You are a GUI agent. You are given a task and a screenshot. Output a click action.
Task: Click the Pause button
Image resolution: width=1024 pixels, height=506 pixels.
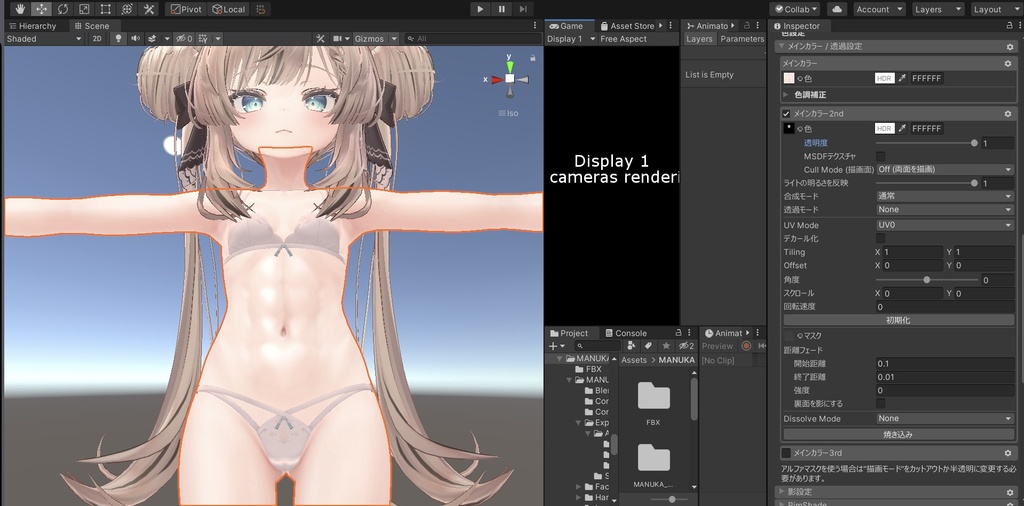pyautogui.click(x=502, y=9)
